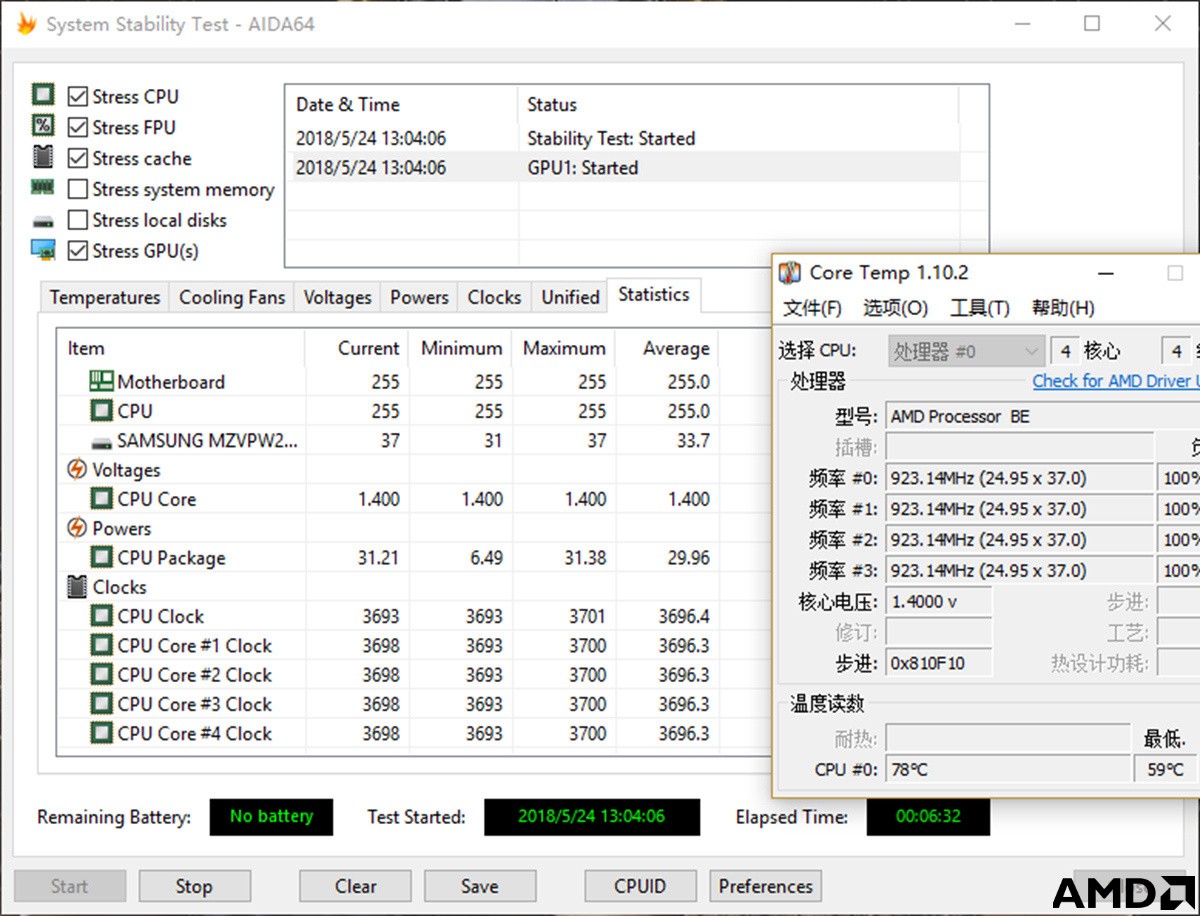
Task: Enable the Stress system memory checkbox
Action: pyautogui.click(x=77, y=189)
